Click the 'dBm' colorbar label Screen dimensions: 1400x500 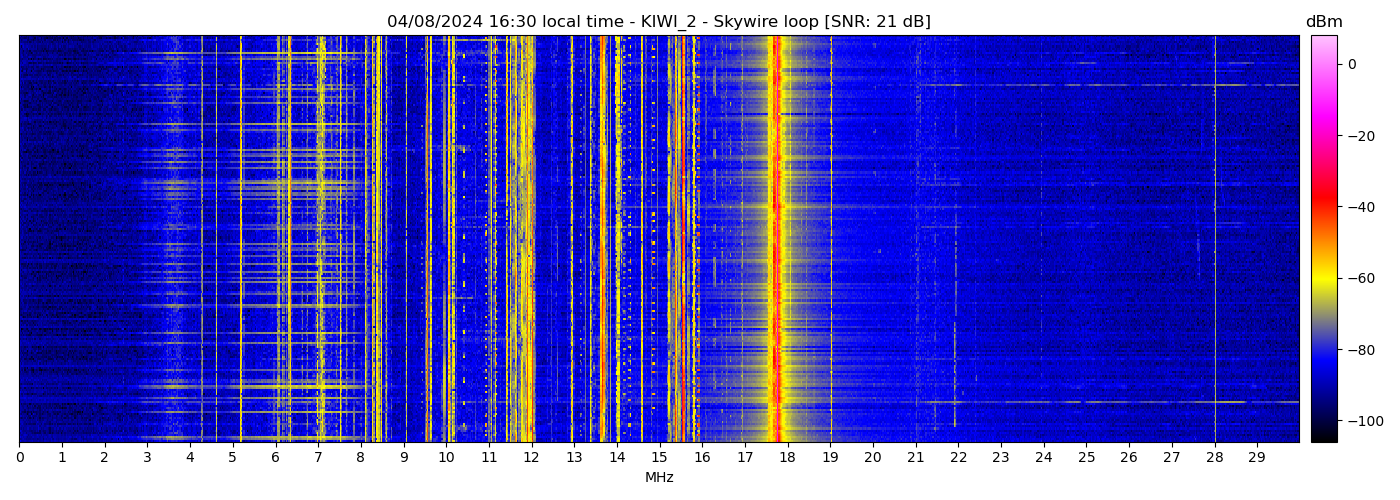pos(1324,22)
